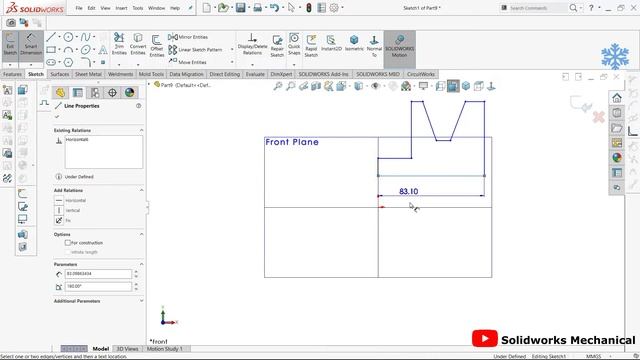640x360 pixels.
Task: Open the Features tab
Action: 12,74
